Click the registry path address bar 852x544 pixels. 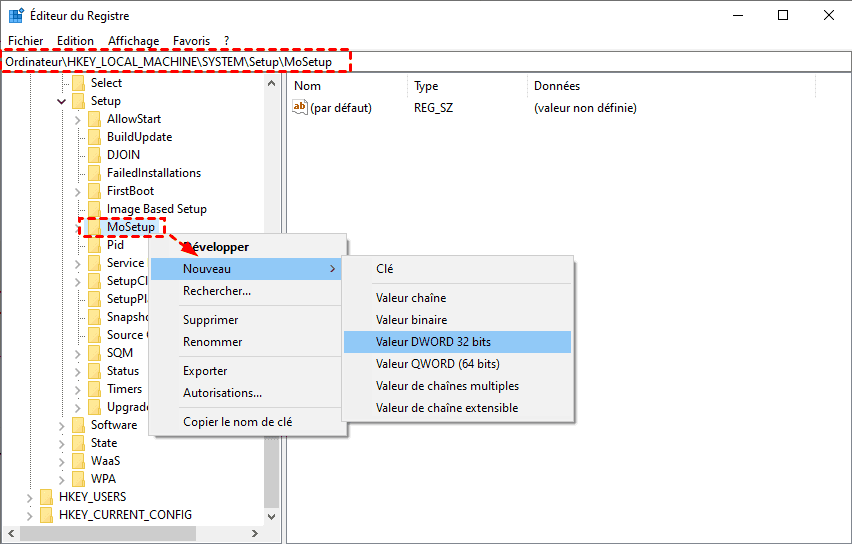click(426, 62)
